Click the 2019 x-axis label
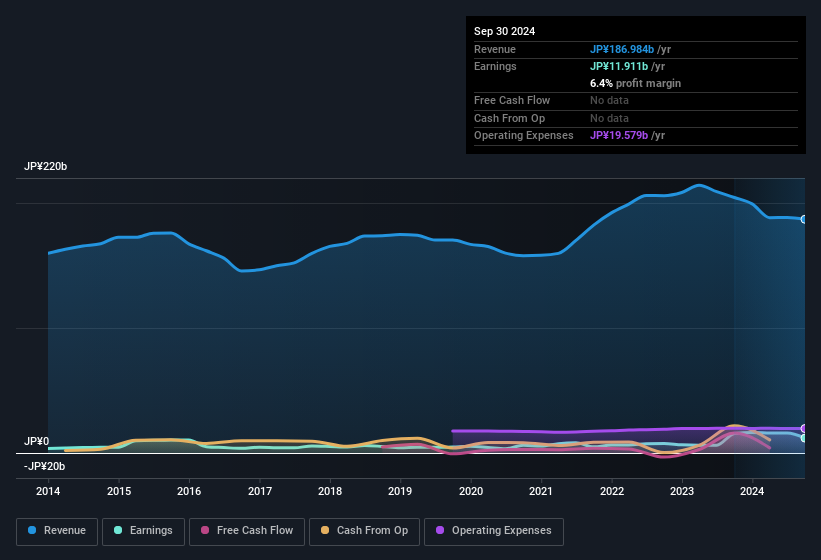This screenshot has height=560, width=821. click(x=400, y=491)
